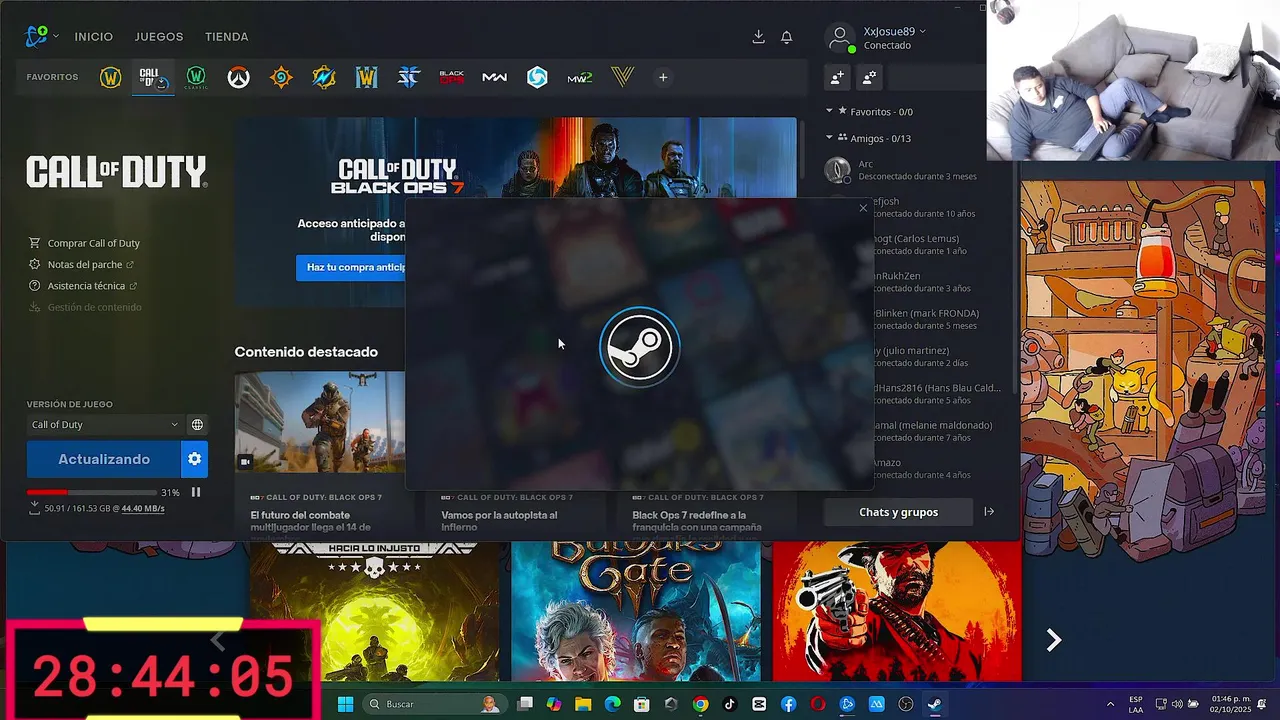
Task: Open Red Dead Redemption tile in Steam
Action: coord(897,611)
